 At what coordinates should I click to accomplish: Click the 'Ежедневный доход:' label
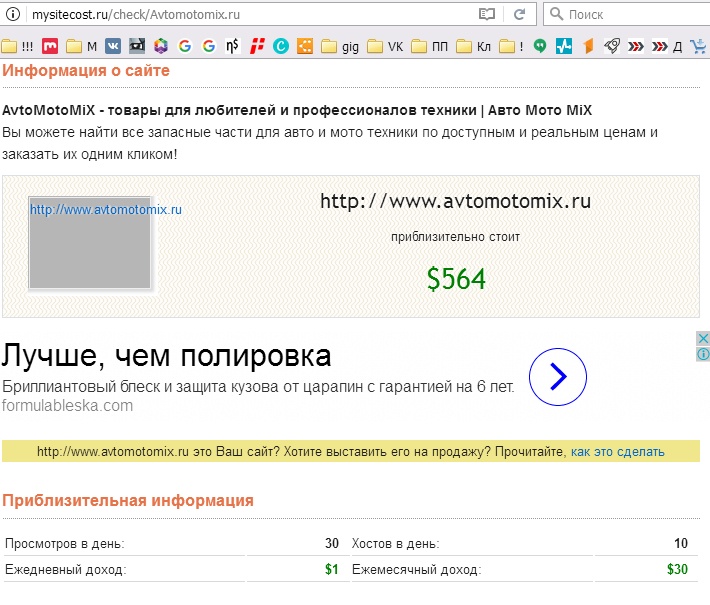66,569
